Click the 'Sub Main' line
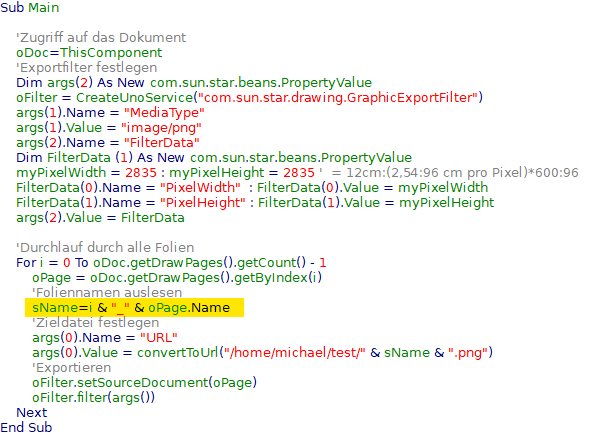 (30, 8)
